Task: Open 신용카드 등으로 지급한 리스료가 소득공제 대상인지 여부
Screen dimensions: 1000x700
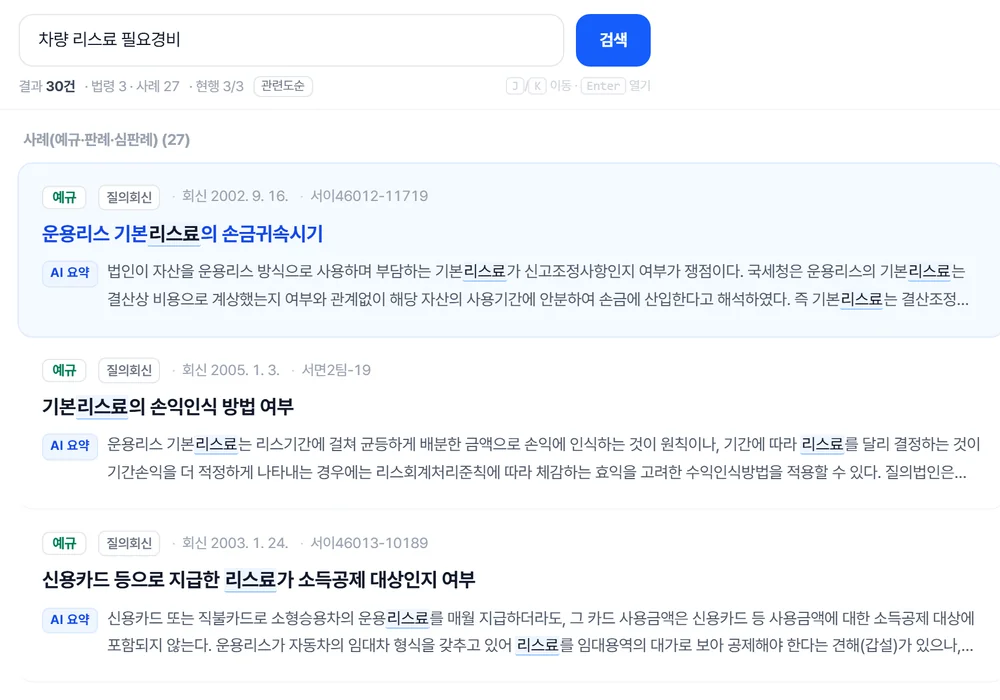Action: 258,580
